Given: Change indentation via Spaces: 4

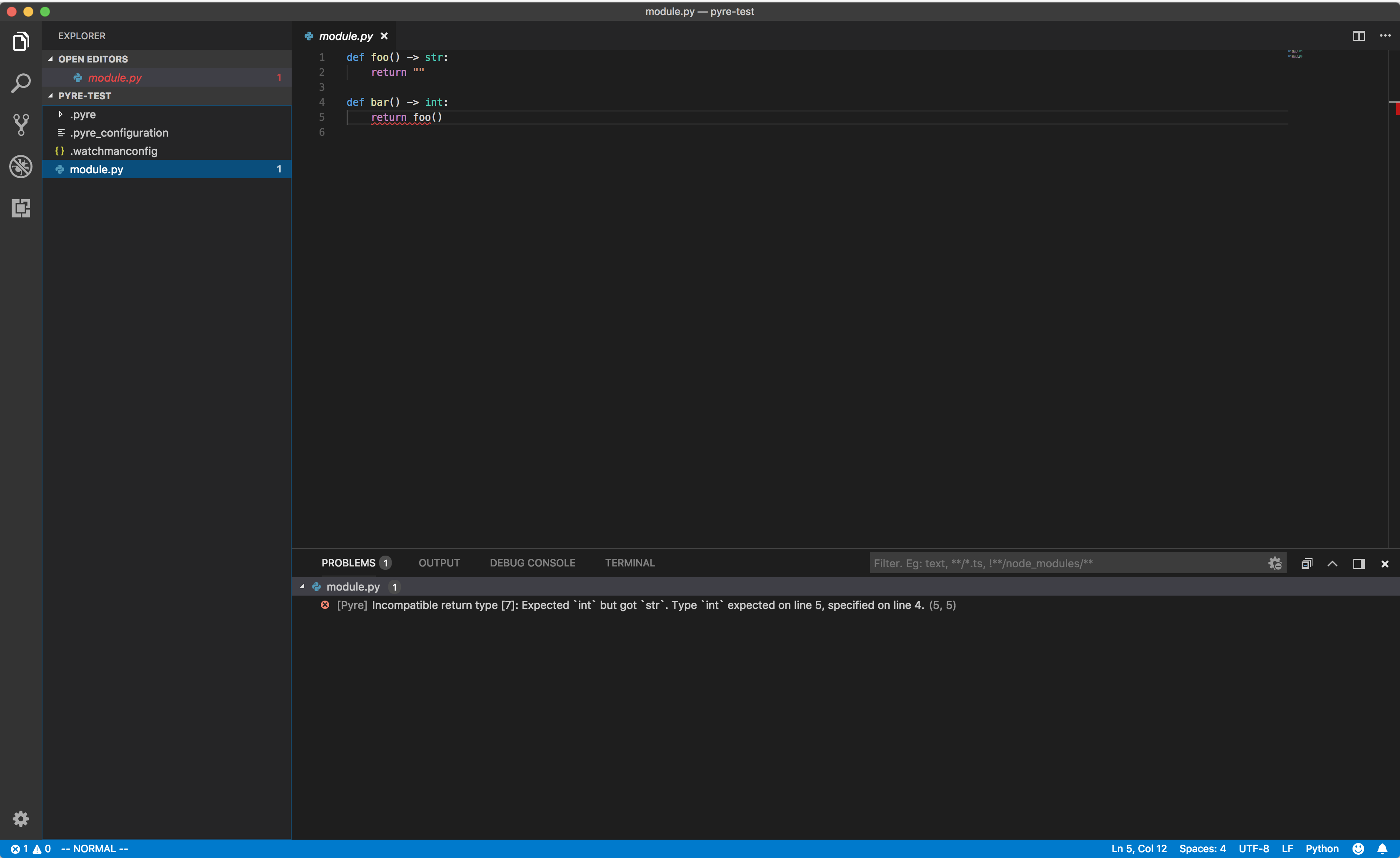Looking at the screenshot, I should (1202, 848).
